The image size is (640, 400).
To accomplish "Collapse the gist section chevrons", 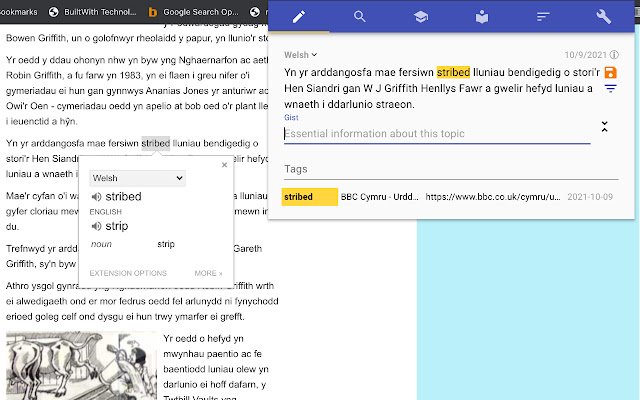I will 604,127.
